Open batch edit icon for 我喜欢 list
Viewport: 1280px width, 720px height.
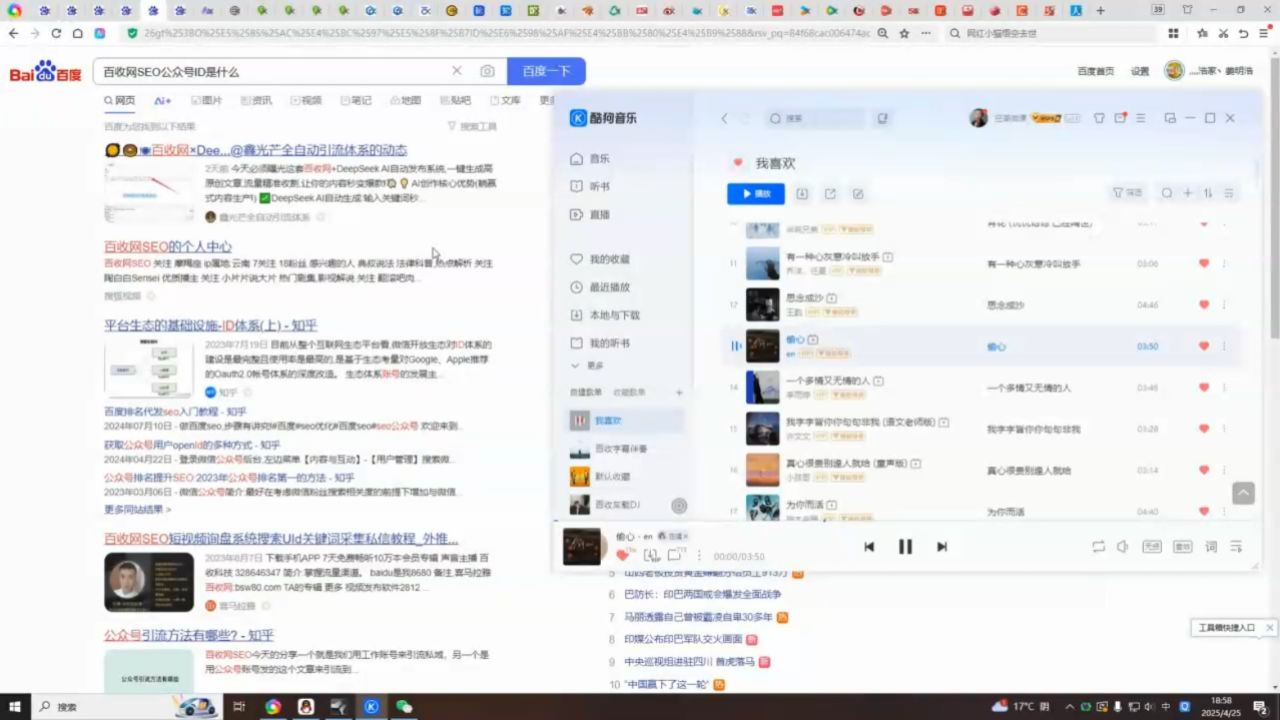[x=858, y=194]
